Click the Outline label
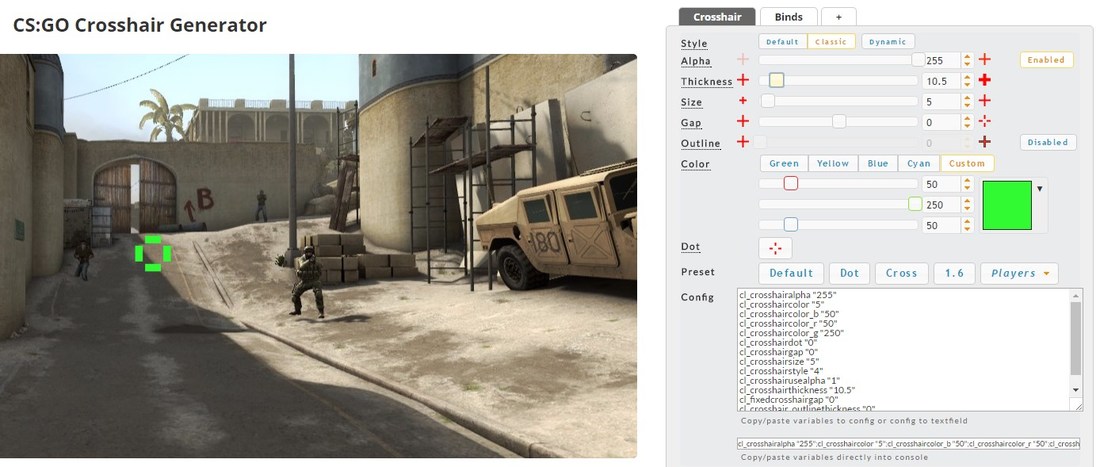The height and width of the screenshot is (467, 1100). point(700,143)
